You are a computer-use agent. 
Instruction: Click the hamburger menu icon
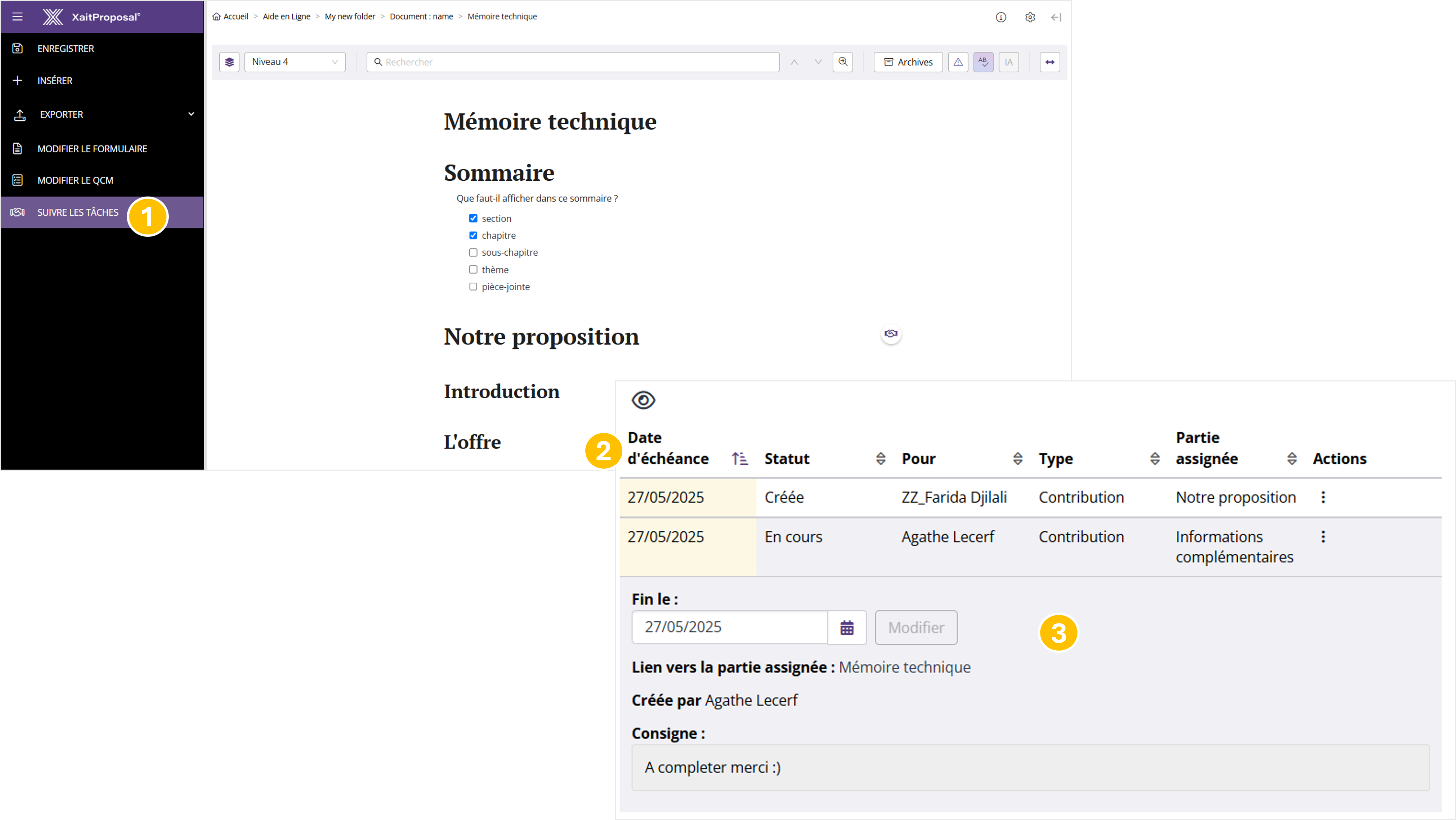tap(18, 17)
